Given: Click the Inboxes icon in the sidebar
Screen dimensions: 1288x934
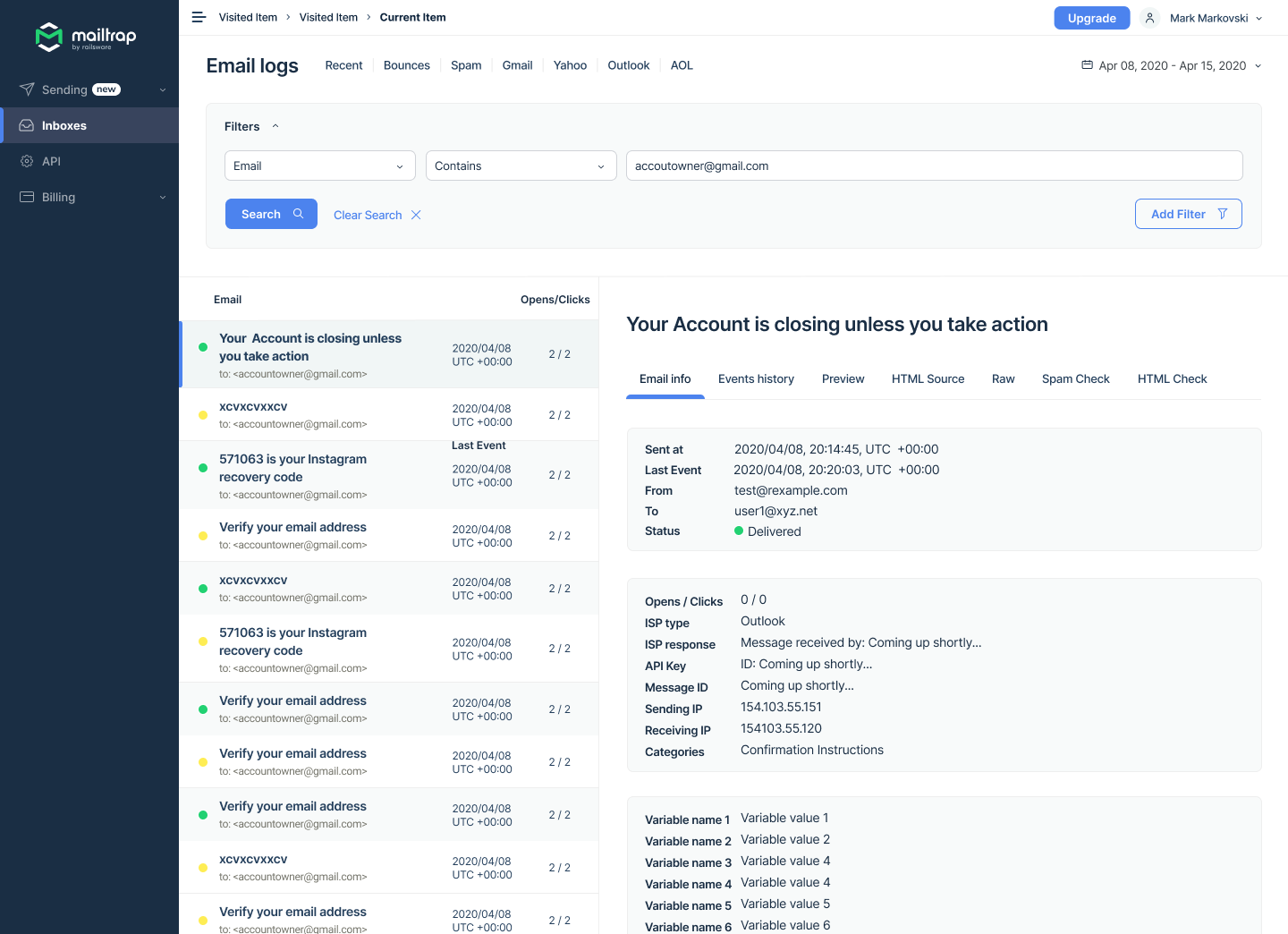Looking at the screenshot, I should coord(27,125).
